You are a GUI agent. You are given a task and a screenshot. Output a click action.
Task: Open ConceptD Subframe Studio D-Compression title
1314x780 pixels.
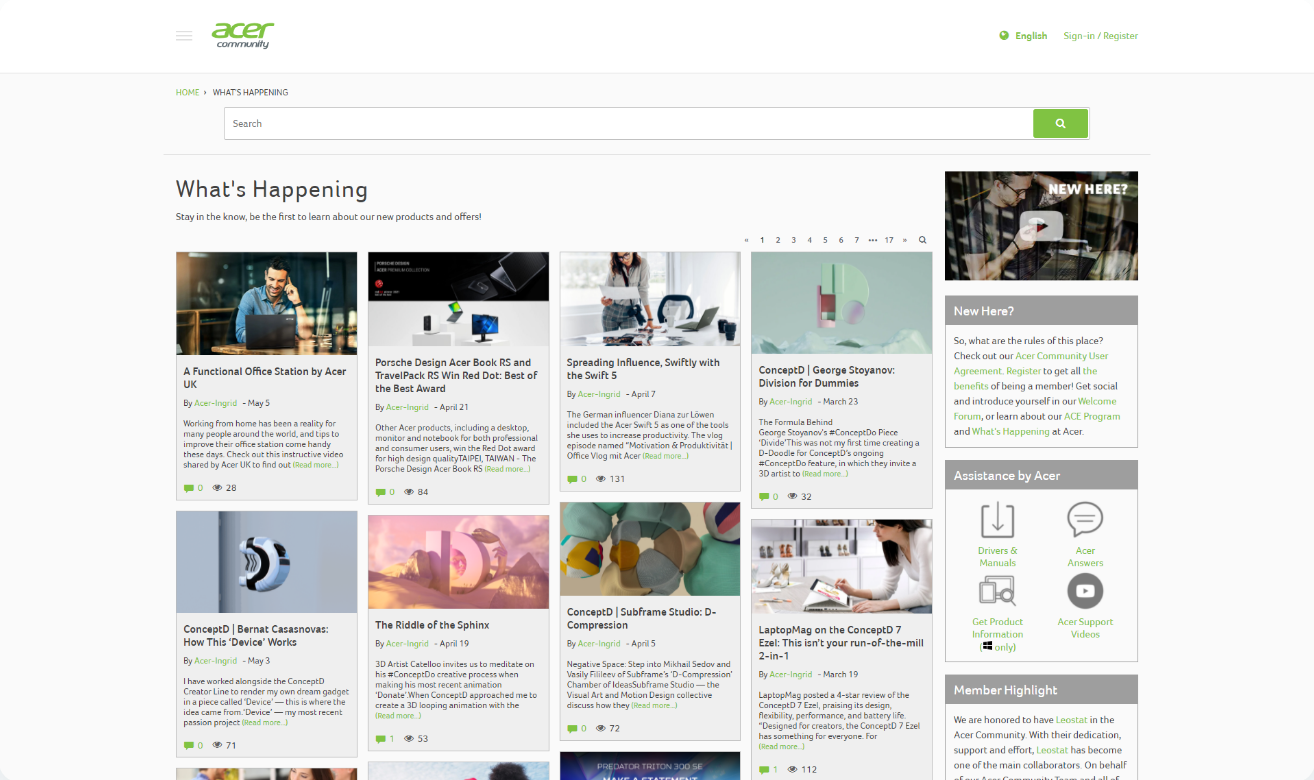(639, 618)
